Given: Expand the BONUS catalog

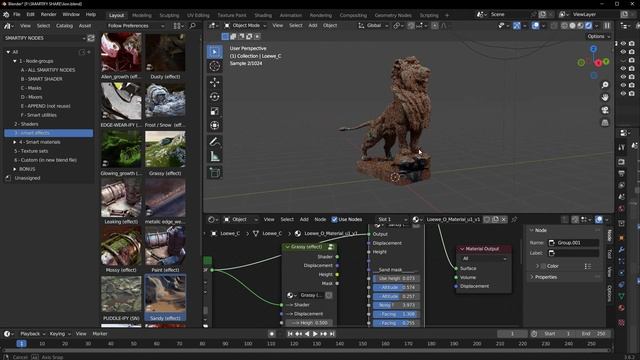Looking at the screenshot, I should click(15, 169).
